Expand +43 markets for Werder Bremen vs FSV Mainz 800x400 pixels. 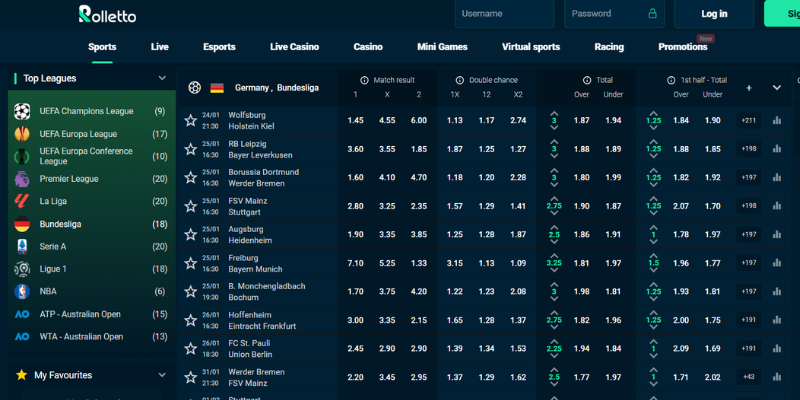(x=748, y=377)
